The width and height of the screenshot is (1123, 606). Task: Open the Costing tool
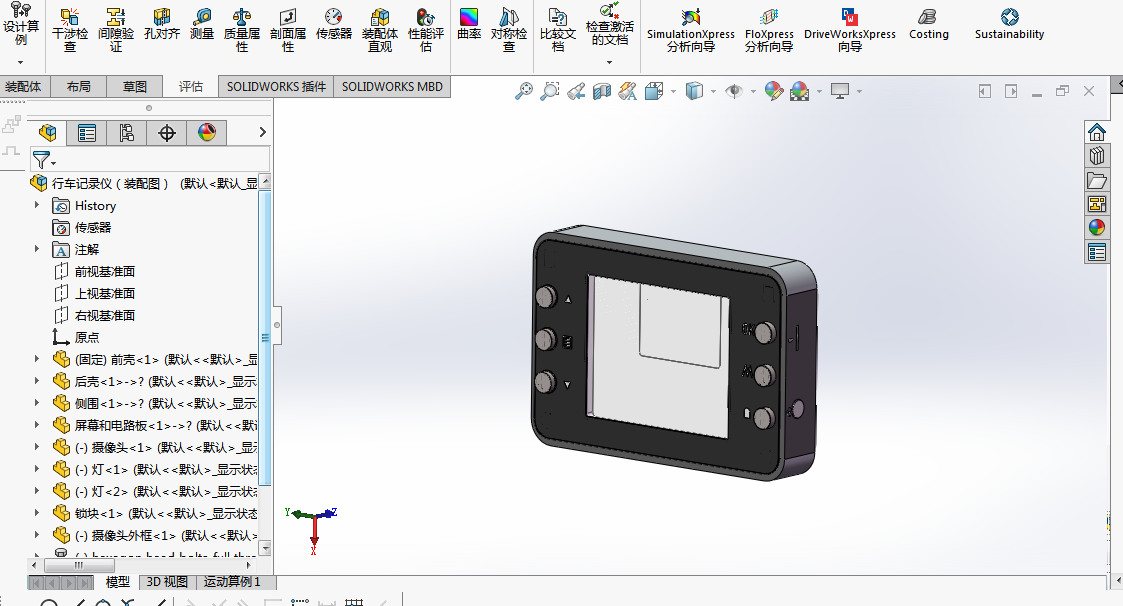[x=928, y=24]
